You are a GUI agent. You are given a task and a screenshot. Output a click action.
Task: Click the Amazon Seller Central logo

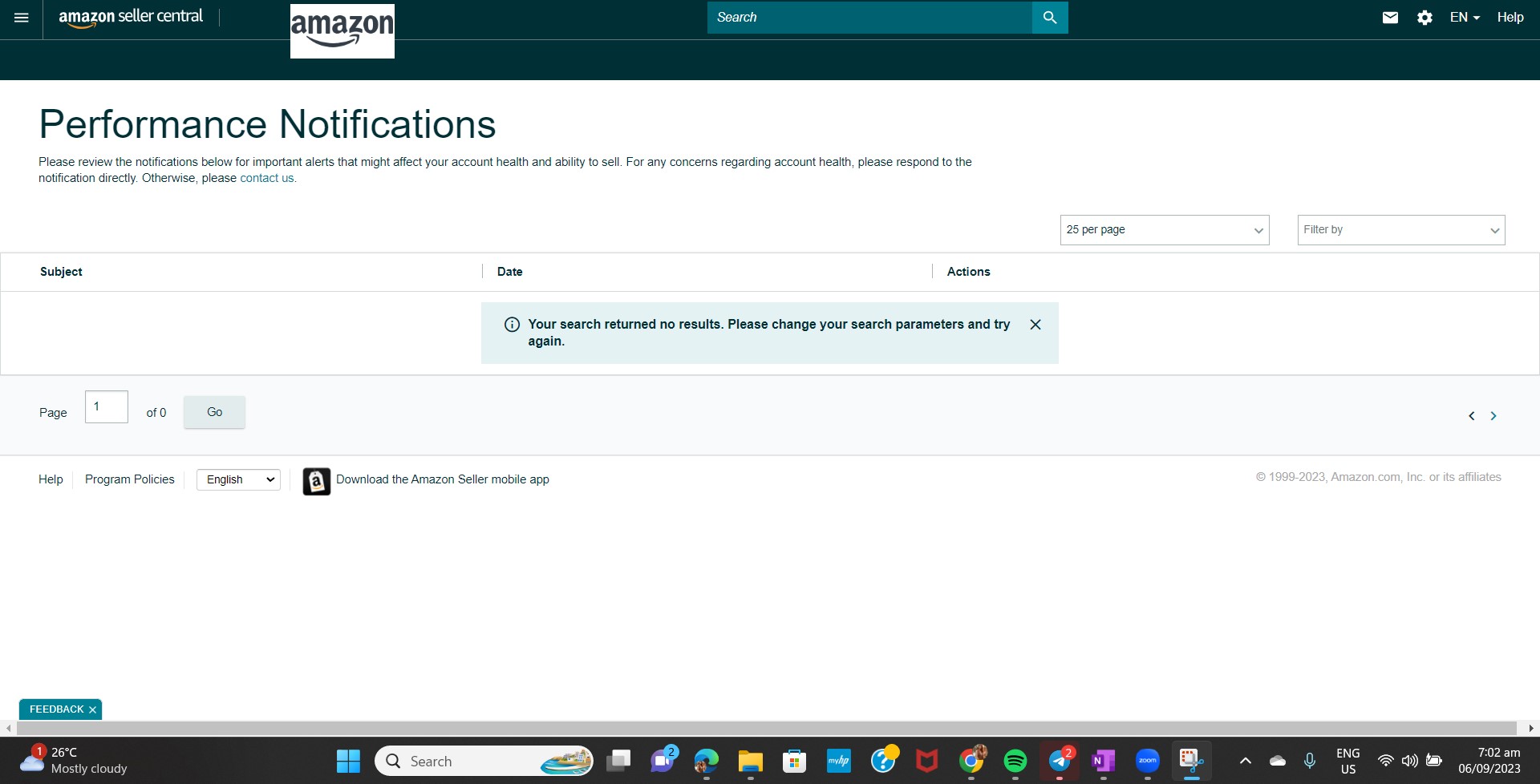pos(131,18)
